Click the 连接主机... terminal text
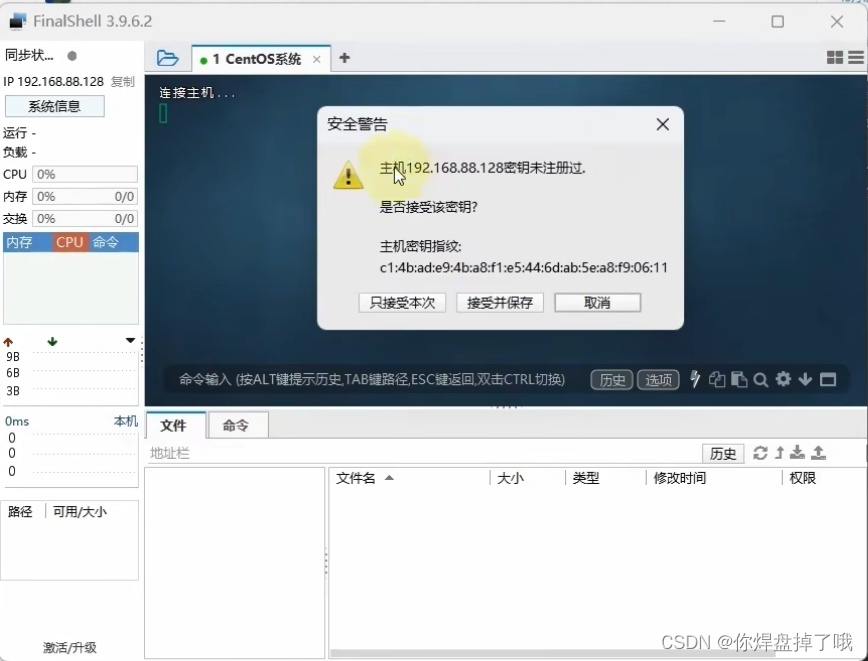Viewport: 868px width, 661px height. (x=197, y=92)
